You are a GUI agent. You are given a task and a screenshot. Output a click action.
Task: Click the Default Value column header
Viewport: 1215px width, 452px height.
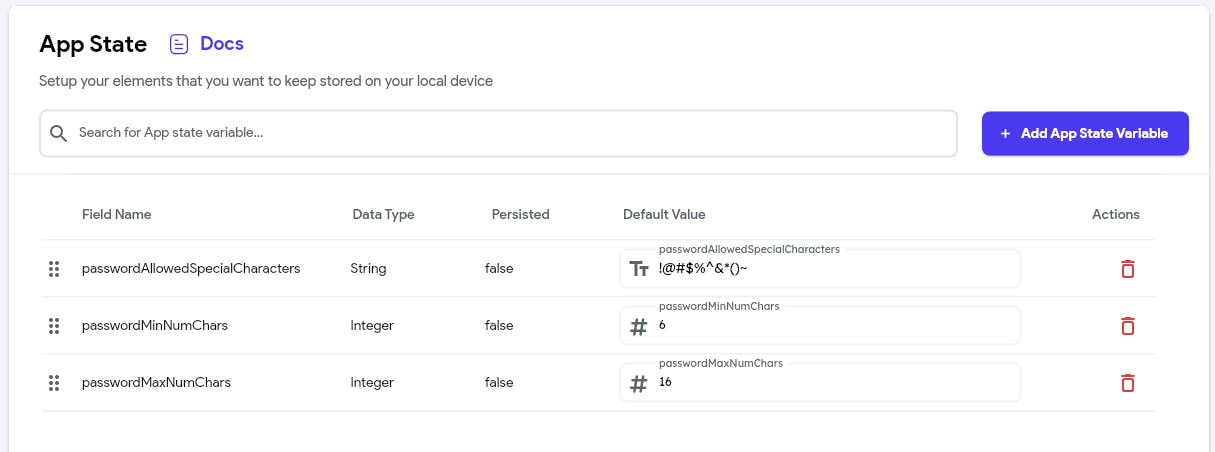664,214
